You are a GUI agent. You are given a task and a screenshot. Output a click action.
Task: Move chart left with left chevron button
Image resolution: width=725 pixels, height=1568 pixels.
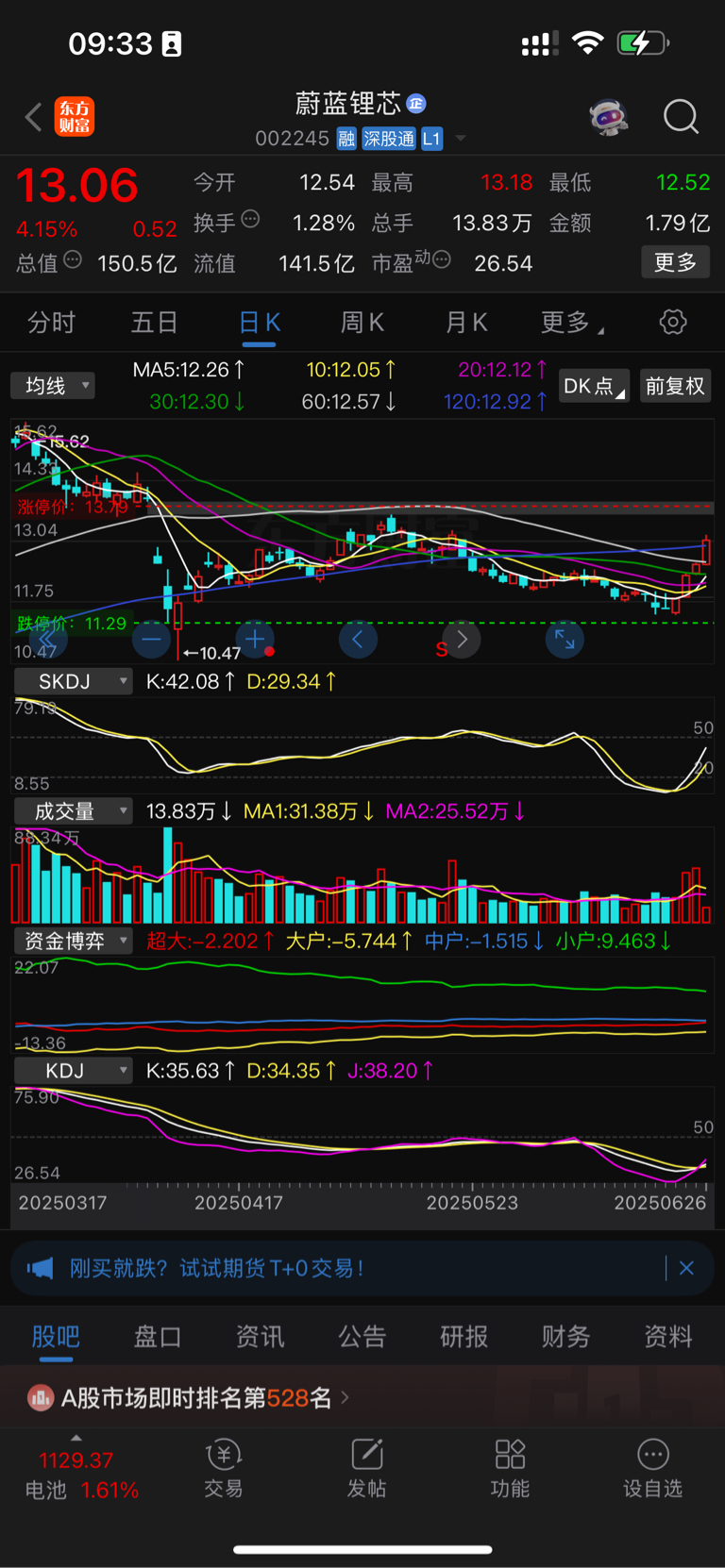(358, 640)
